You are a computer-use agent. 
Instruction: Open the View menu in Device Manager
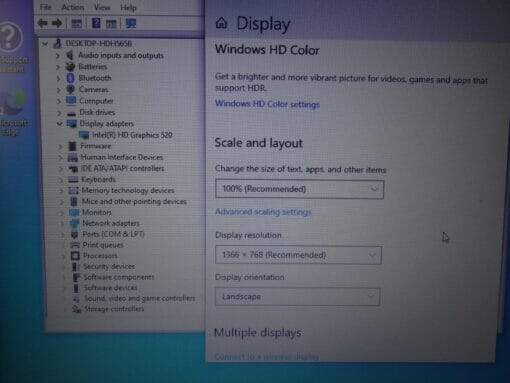(x=102, y=7)
